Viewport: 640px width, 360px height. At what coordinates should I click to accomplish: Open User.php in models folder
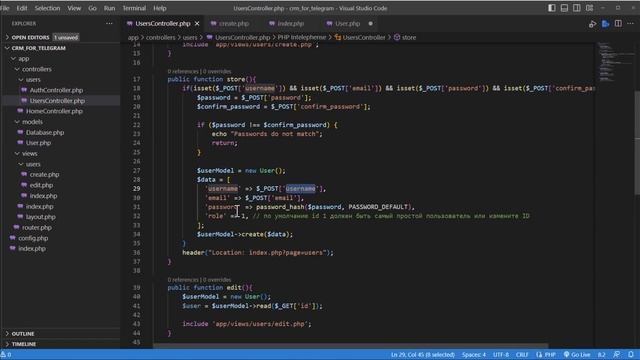point(38,143)
